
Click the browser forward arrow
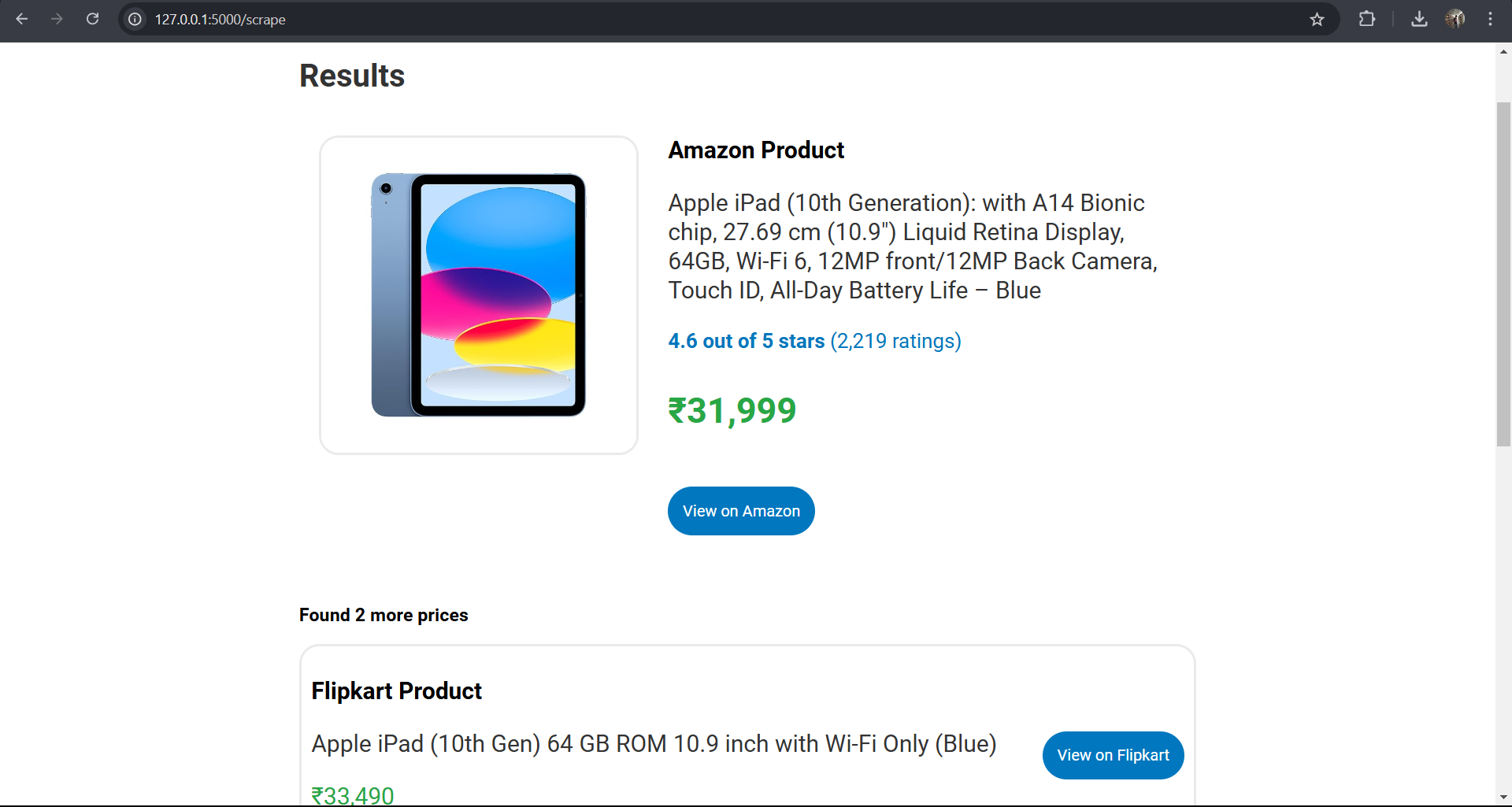click(x=57, y=19)
